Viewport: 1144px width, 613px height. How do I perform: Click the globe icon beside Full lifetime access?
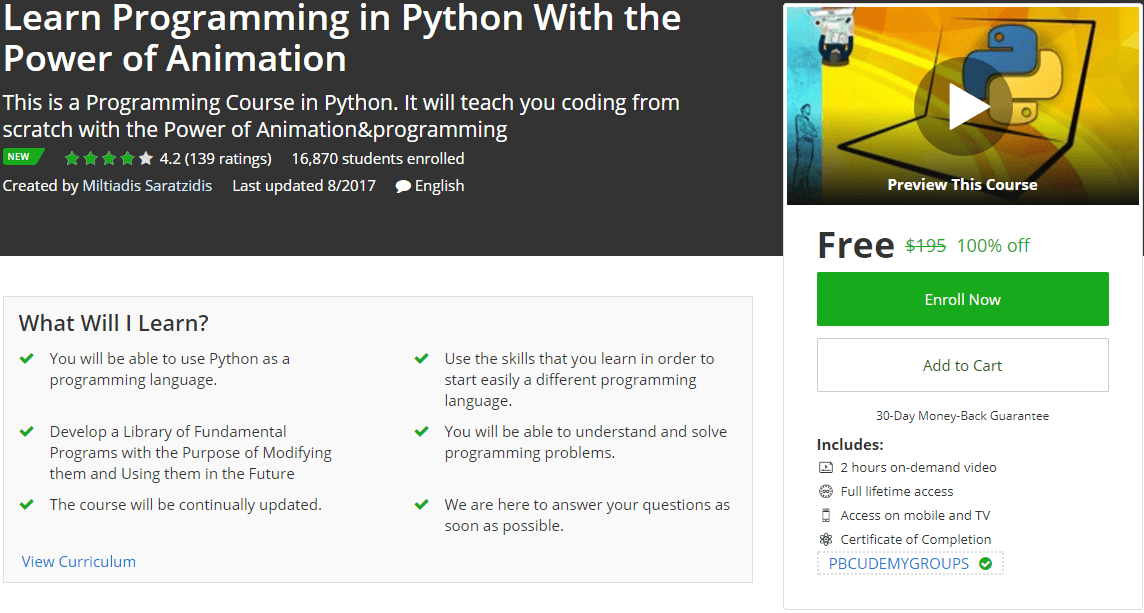pos(826,491)
